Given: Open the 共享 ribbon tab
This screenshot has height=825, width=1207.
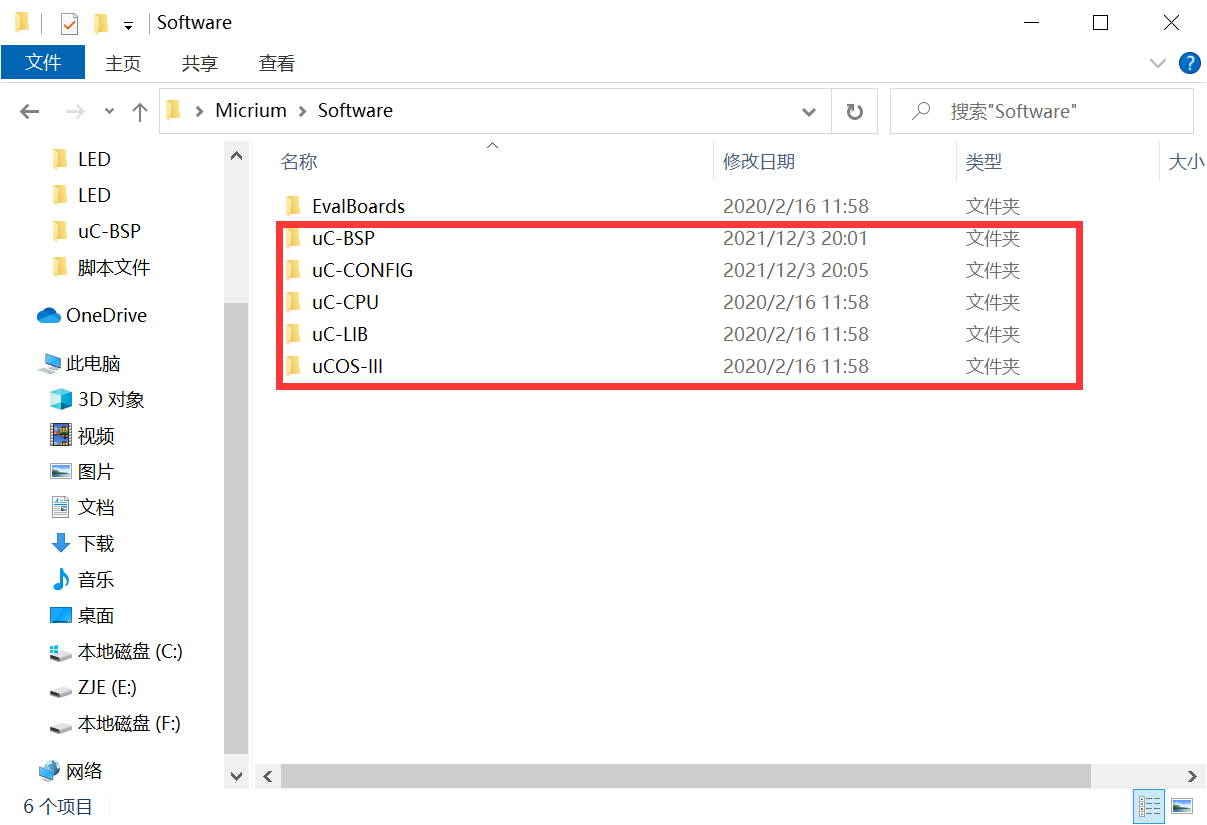Looking at the screenshot, I should (x=200, y=63).
